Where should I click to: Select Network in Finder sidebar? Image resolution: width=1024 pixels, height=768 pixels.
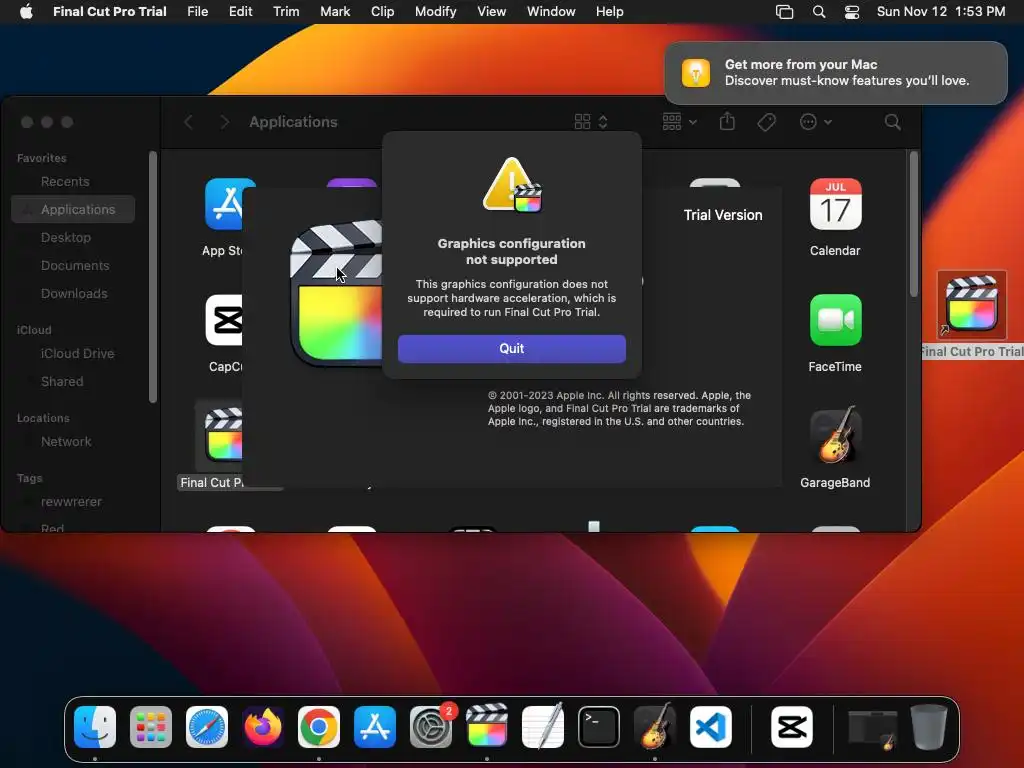66,441
